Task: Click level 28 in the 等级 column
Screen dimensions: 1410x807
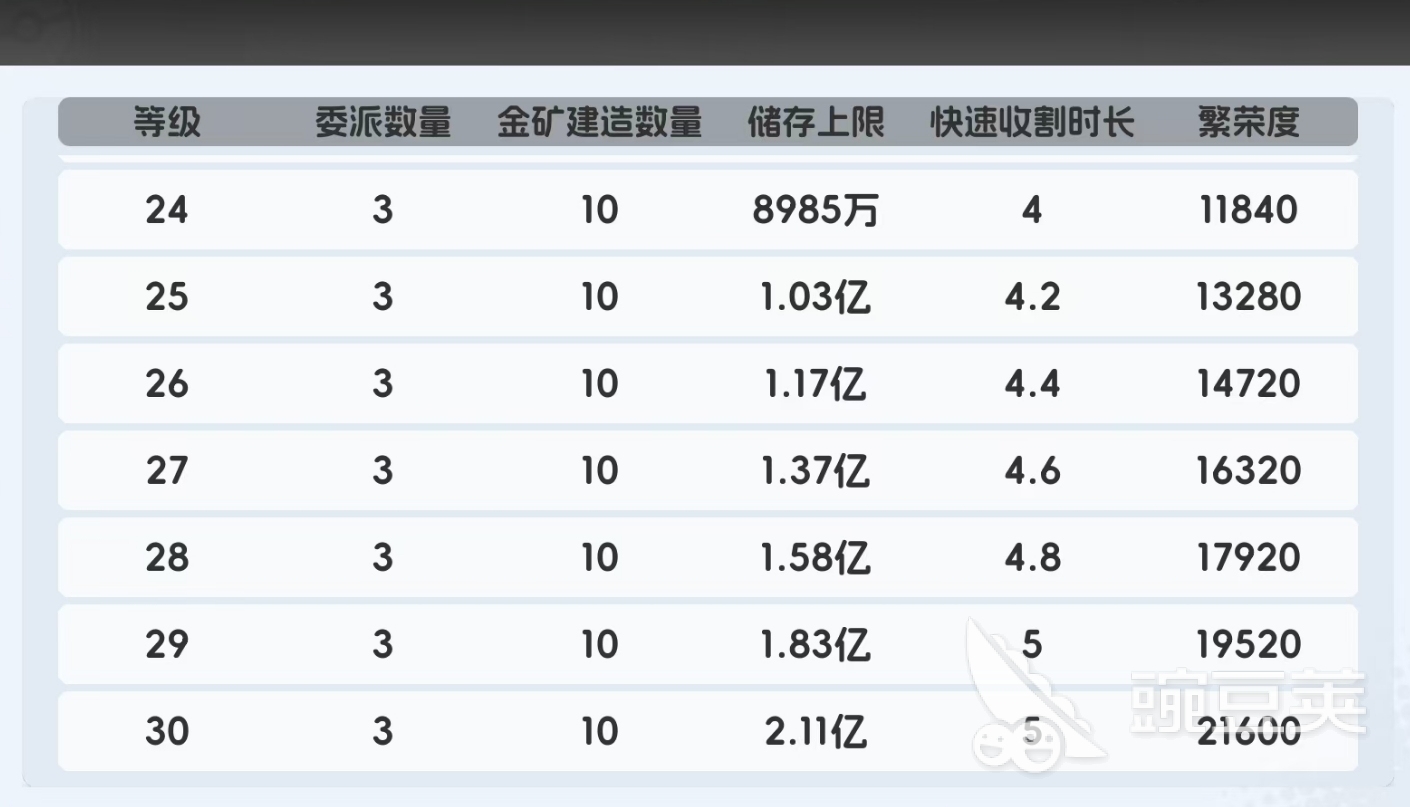Action: [167, 558]
